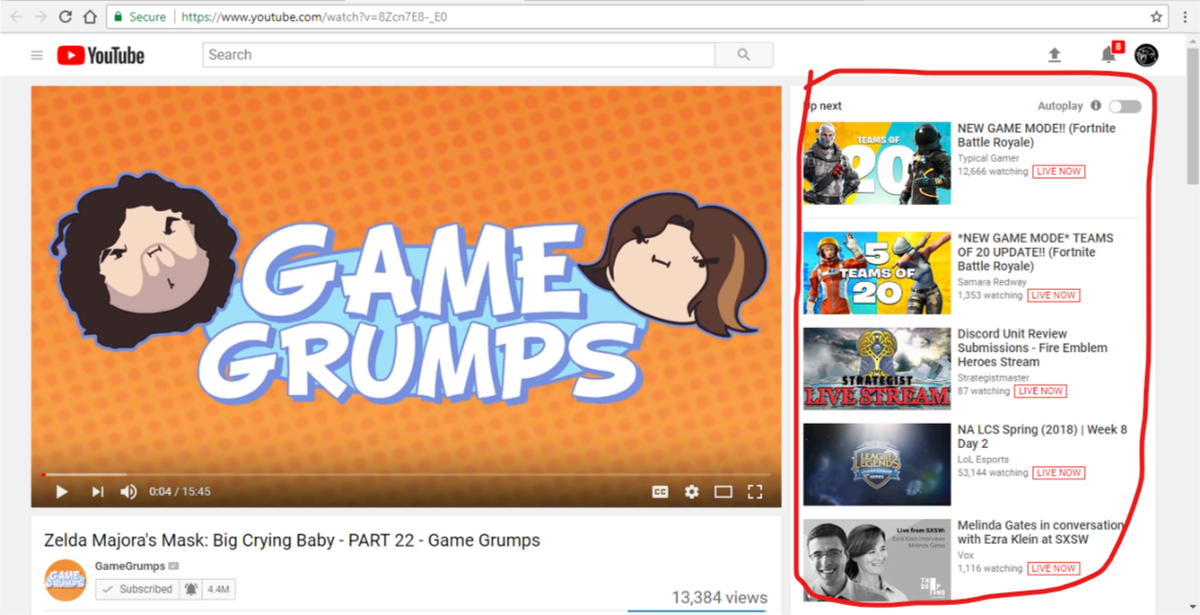Click the Strategist Live Stream thumbnail

coord(877,368)
